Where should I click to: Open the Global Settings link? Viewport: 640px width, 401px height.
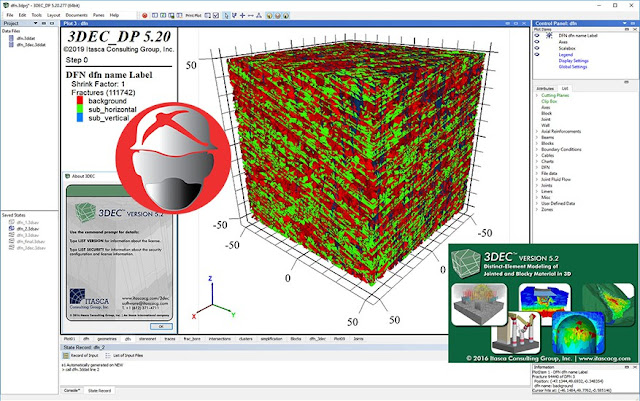tap(573, 67)
